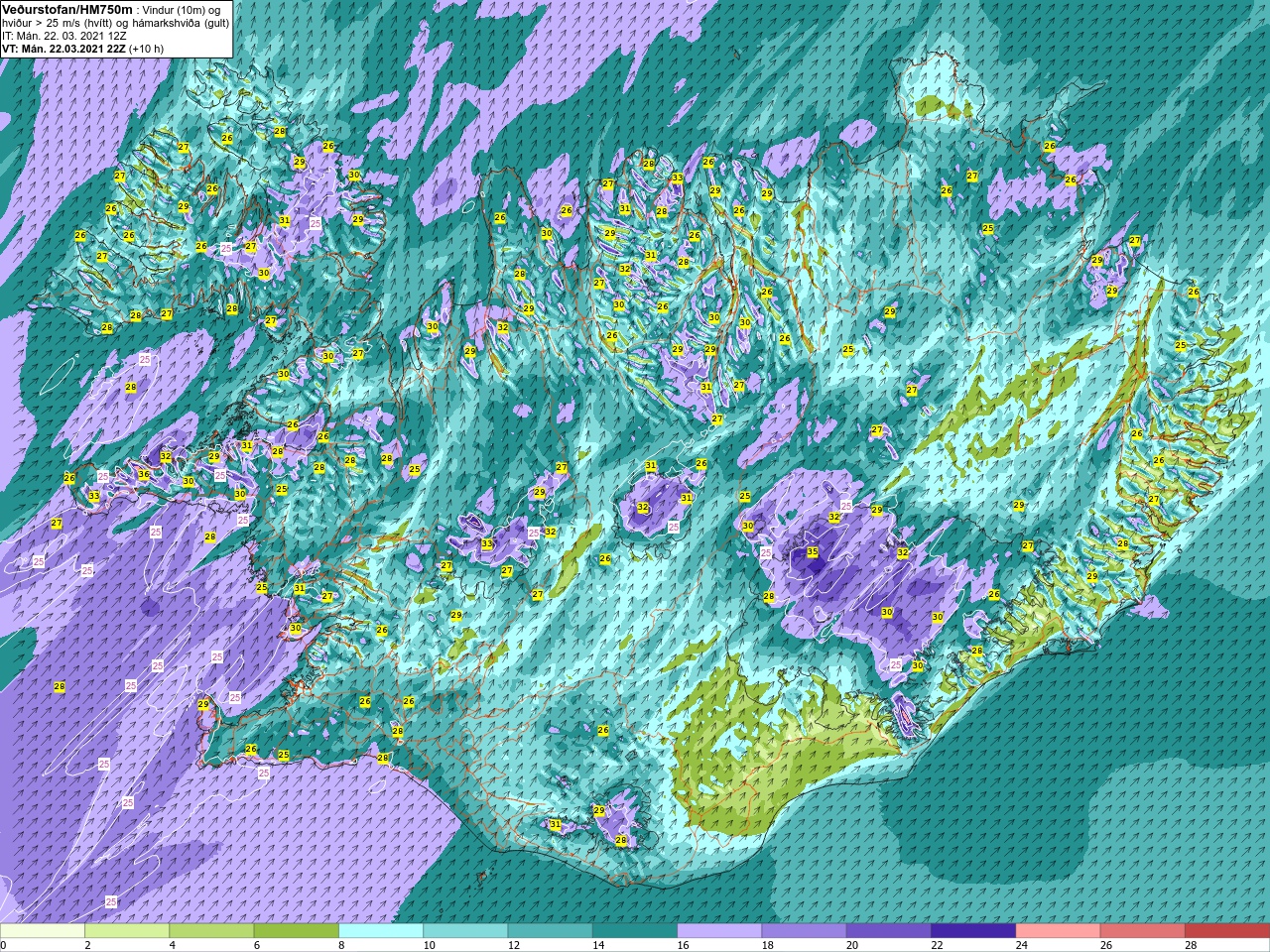Click the legend tick label 16
This screenshot has width=1270, height=952.
pyautogui.click(x=684, y=945)
